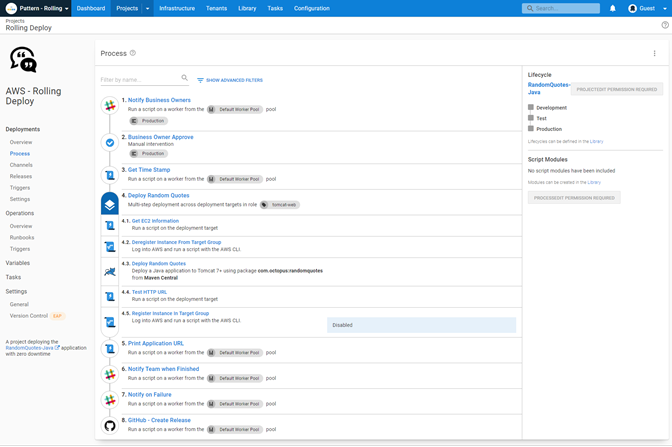This screenshot has height=447, width=672.
Task: Click the tomcat-web role chip
Action: click(x=280, y=205)
